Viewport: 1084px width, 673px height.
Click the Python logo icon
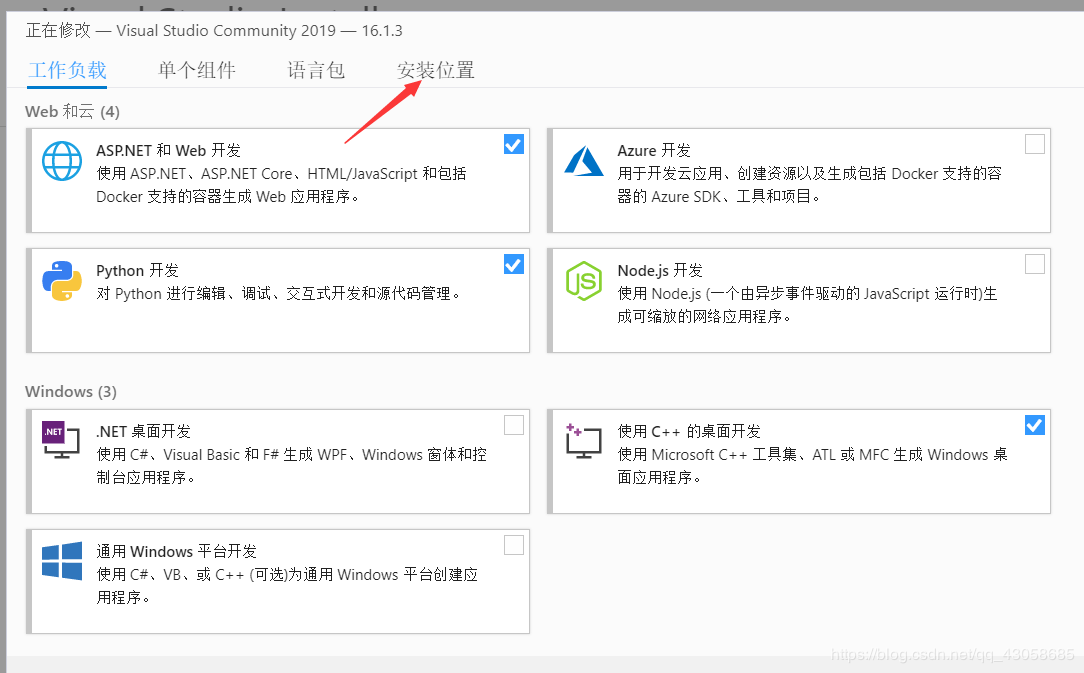62,280
